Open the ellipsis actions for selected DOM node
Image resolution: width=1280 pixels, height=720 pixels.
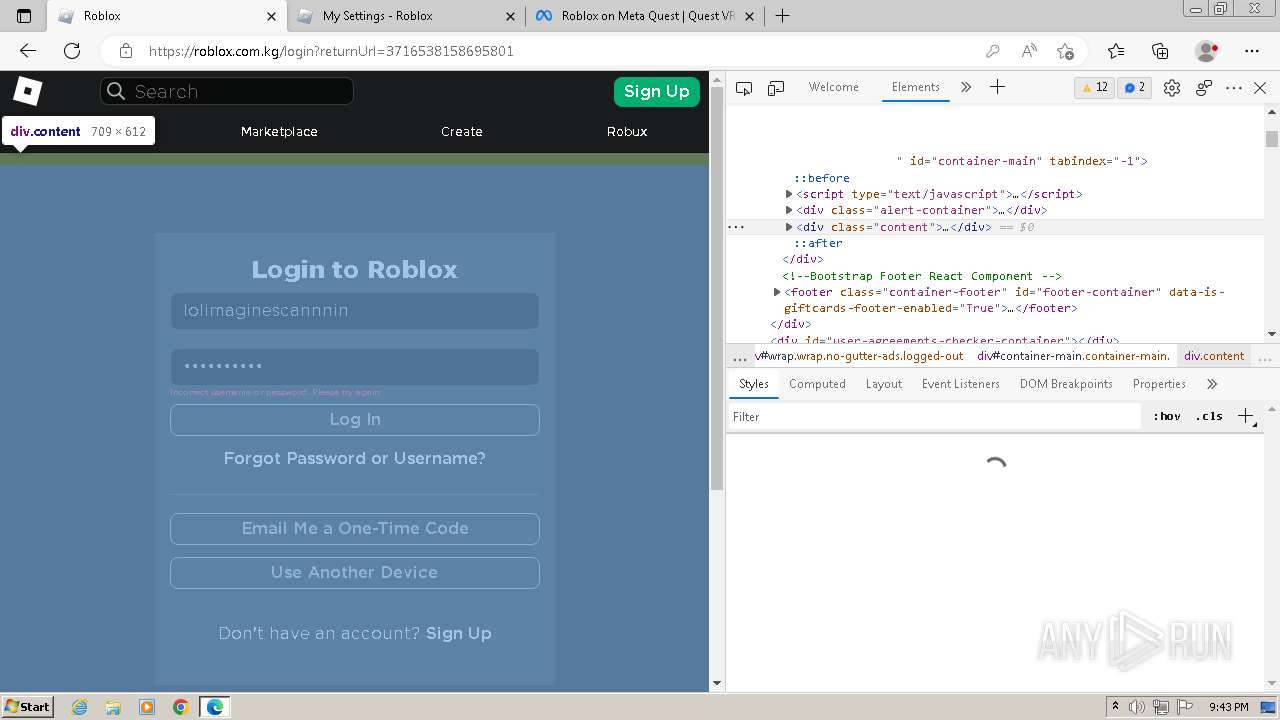736,227
